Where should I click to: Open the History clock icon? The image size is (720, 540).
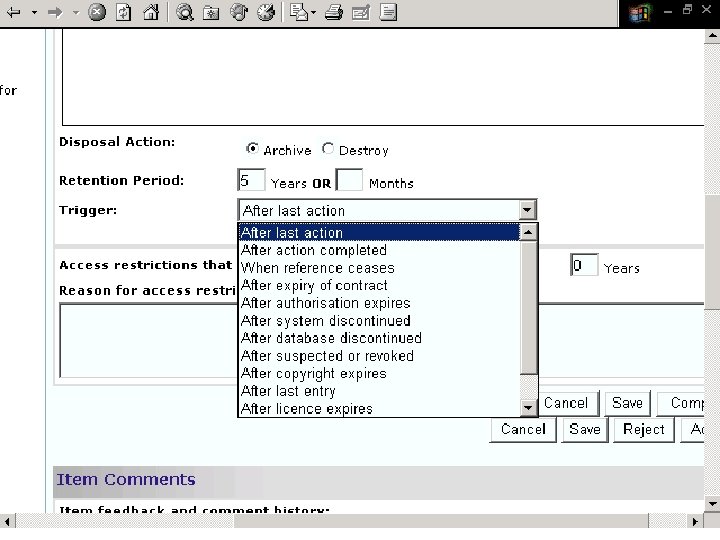(266, 12)
